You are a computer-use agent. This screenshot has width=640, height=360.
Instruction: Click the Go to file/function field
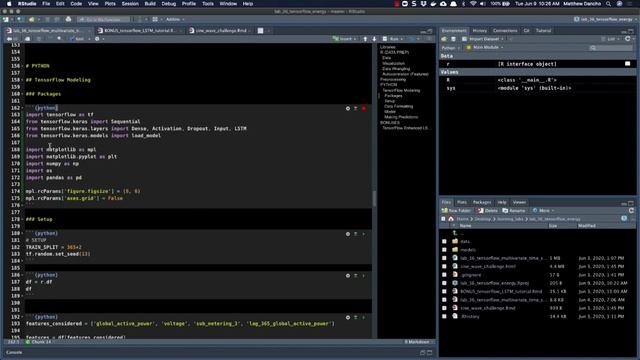tap(104, 19)
